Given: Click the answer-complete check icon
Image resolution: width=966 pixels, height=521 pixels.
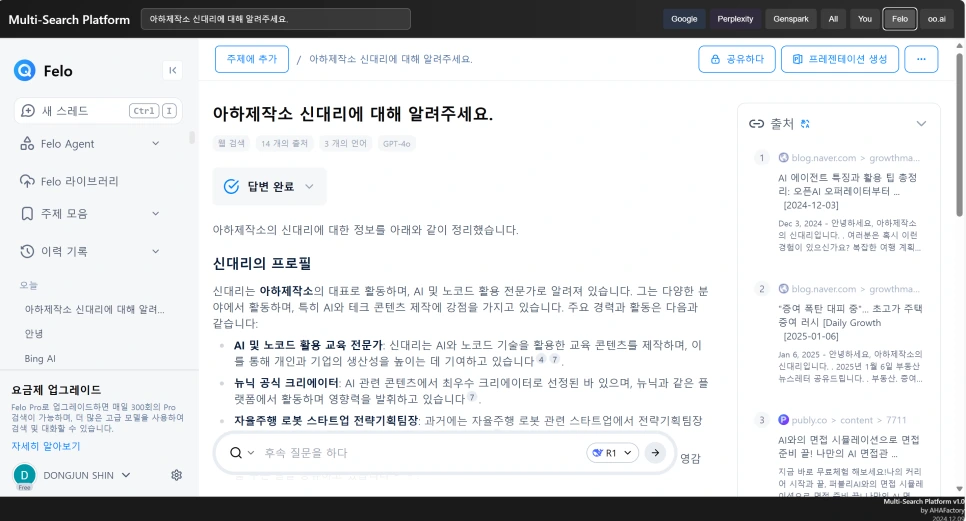Looking at the screenshot, I should tap(231, 187).
